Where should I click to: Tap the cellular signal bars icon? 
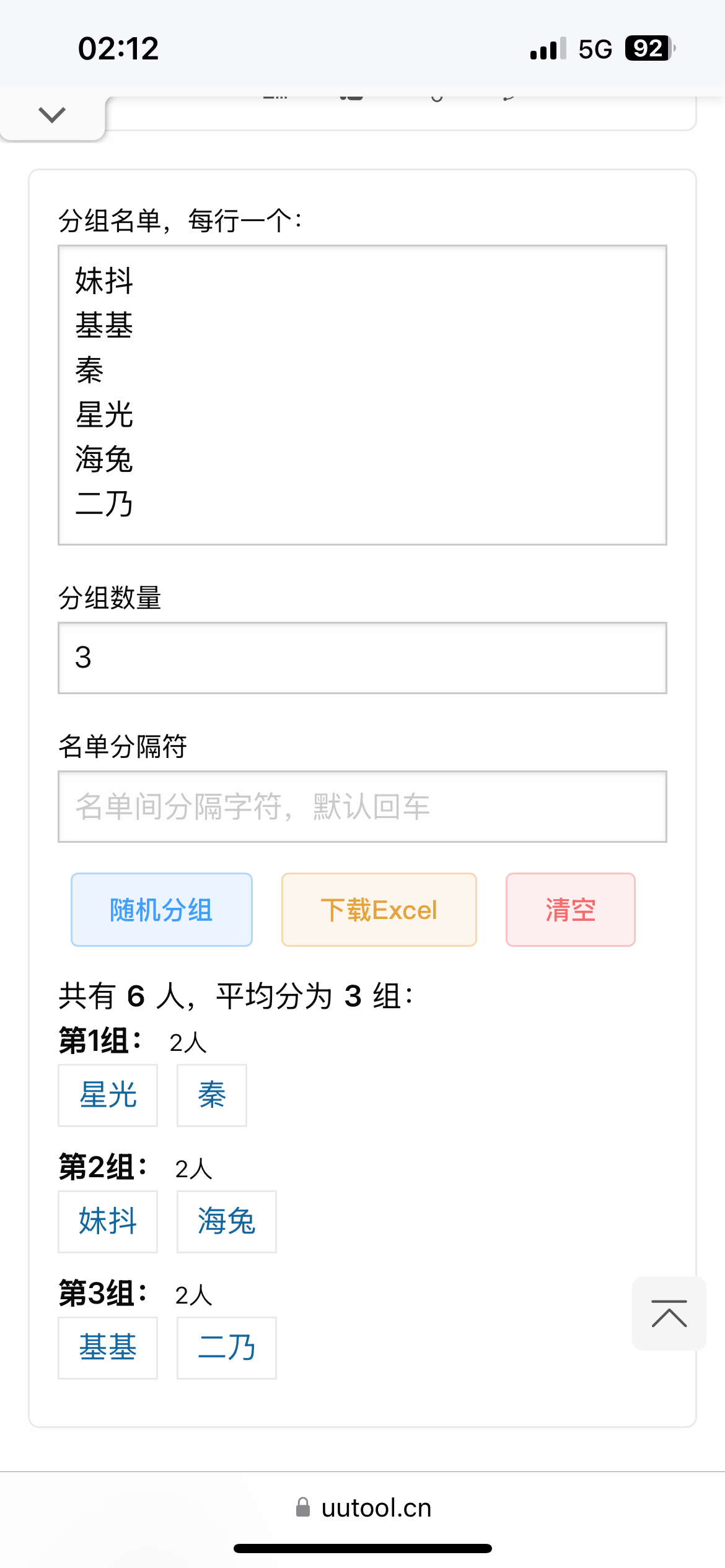(548, 48)
